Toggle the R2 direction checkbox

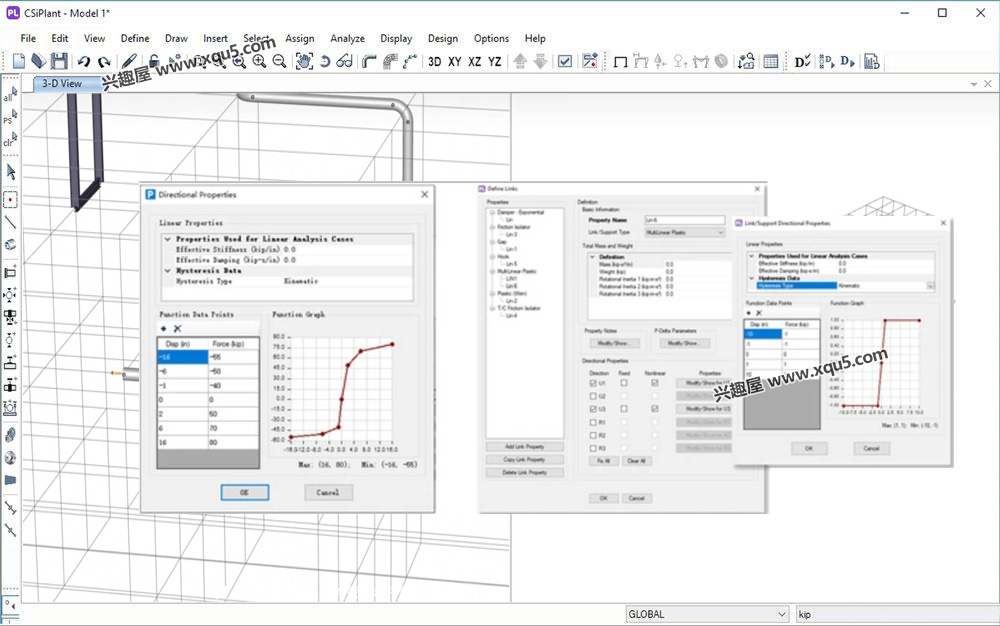click(593, 435)
